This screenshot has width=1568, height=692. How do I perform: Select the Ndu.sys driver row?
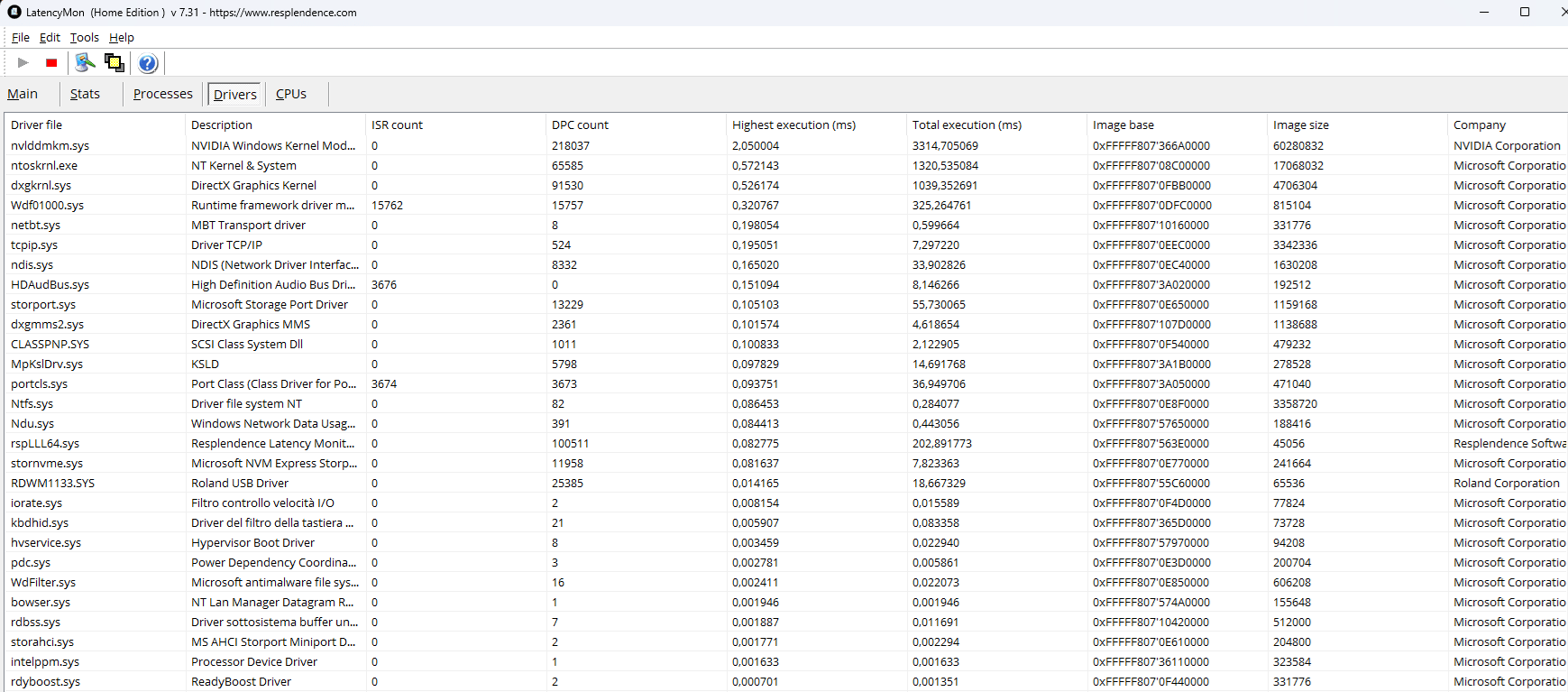pyautogui.click(x=786, y=423)
